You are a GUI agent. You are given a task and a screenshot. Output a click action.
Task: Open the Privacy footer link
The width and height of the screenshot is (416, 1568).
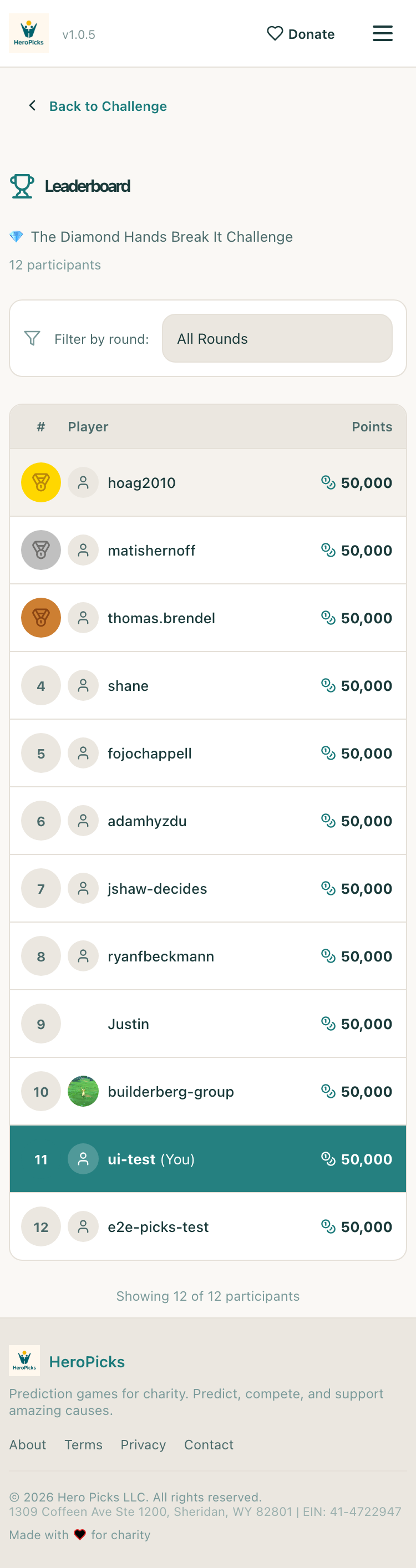pyautogui.click(x=143, y=1445)
